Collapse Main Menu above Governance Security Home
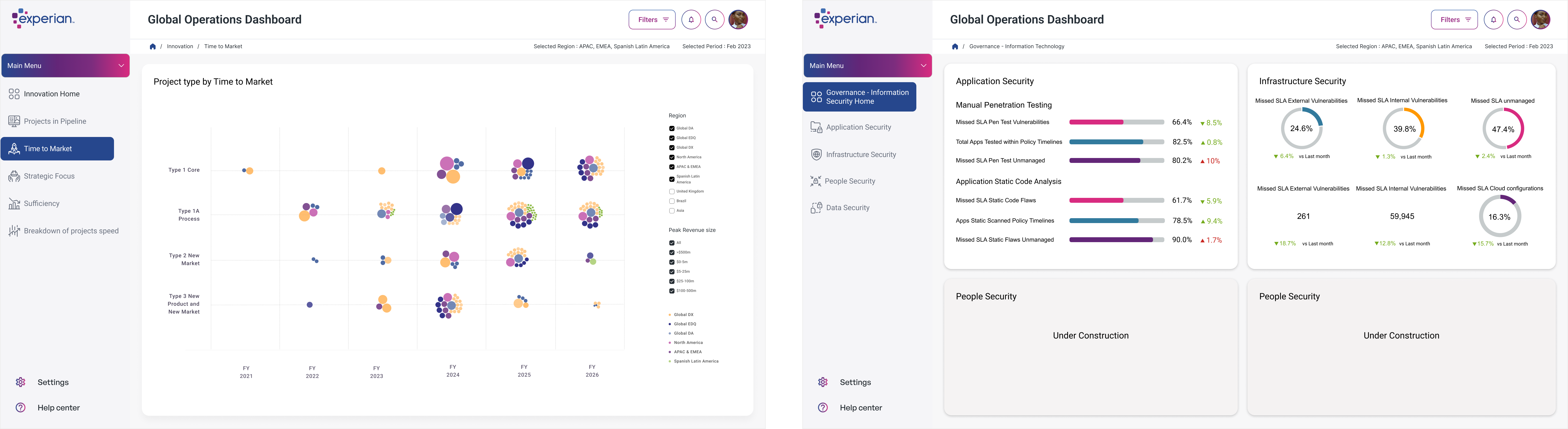The image size is (1568, 429). (x=923, y=66)
